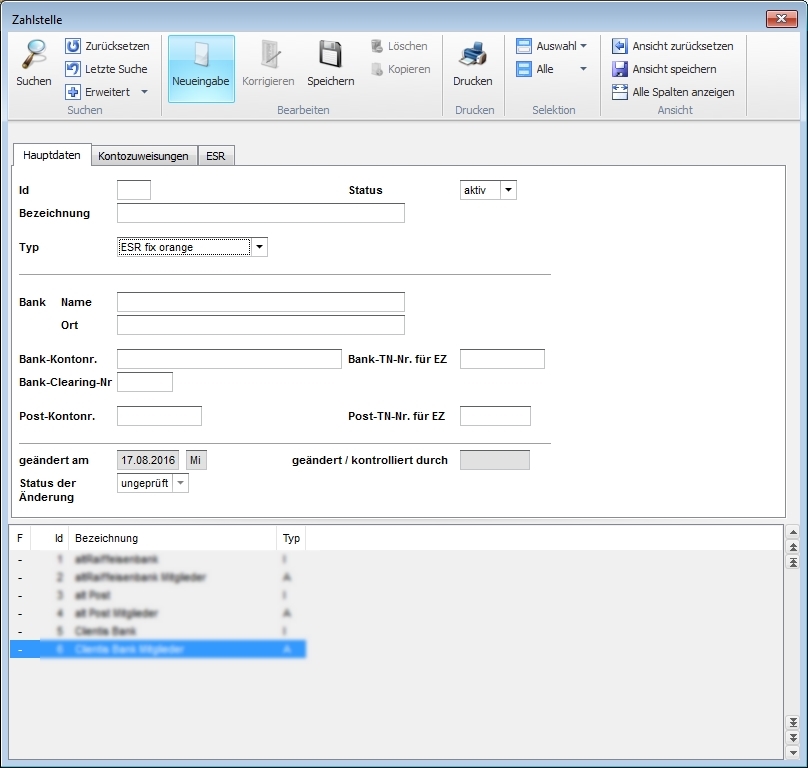Sort list by Bezeichnung column header
The height and width of the screenshot is (768, 808).
pos(173,538)
